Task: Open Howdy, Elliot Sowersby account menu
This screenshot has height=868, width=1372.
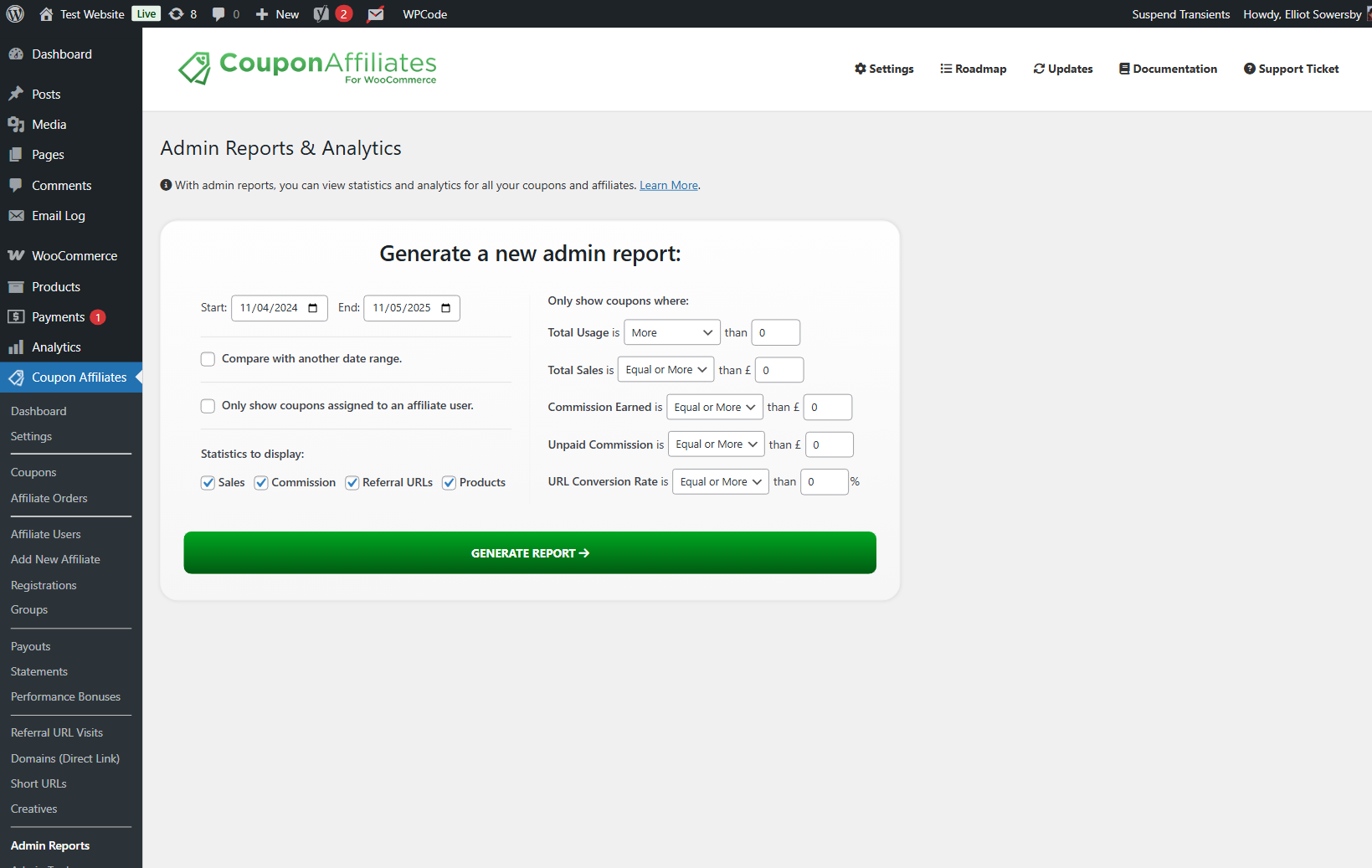Action: (1303, 14)
